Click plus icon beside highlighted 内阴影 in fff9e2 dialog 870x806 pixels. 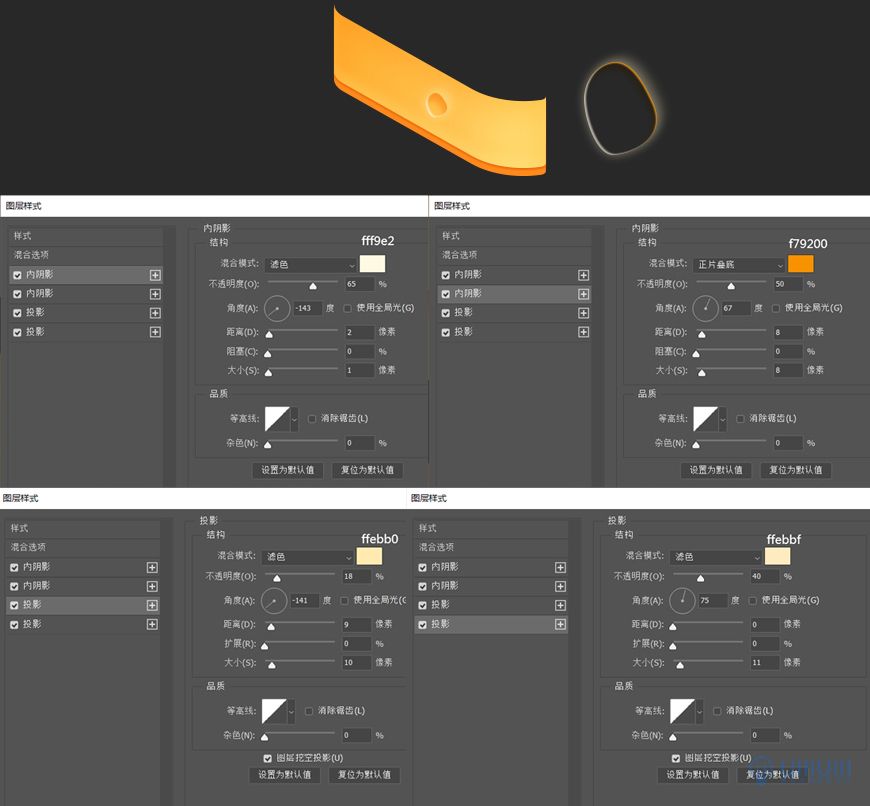coord(155,275)
